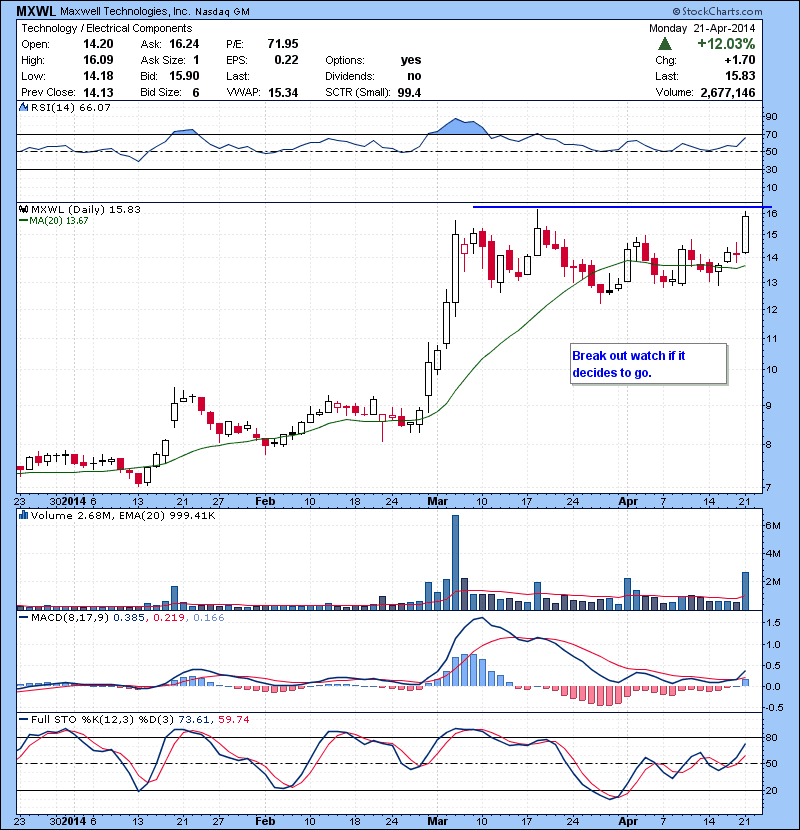Click the Last price 15.83 in header
Viewport: 800px width, 830px height.
click(740, 76)
